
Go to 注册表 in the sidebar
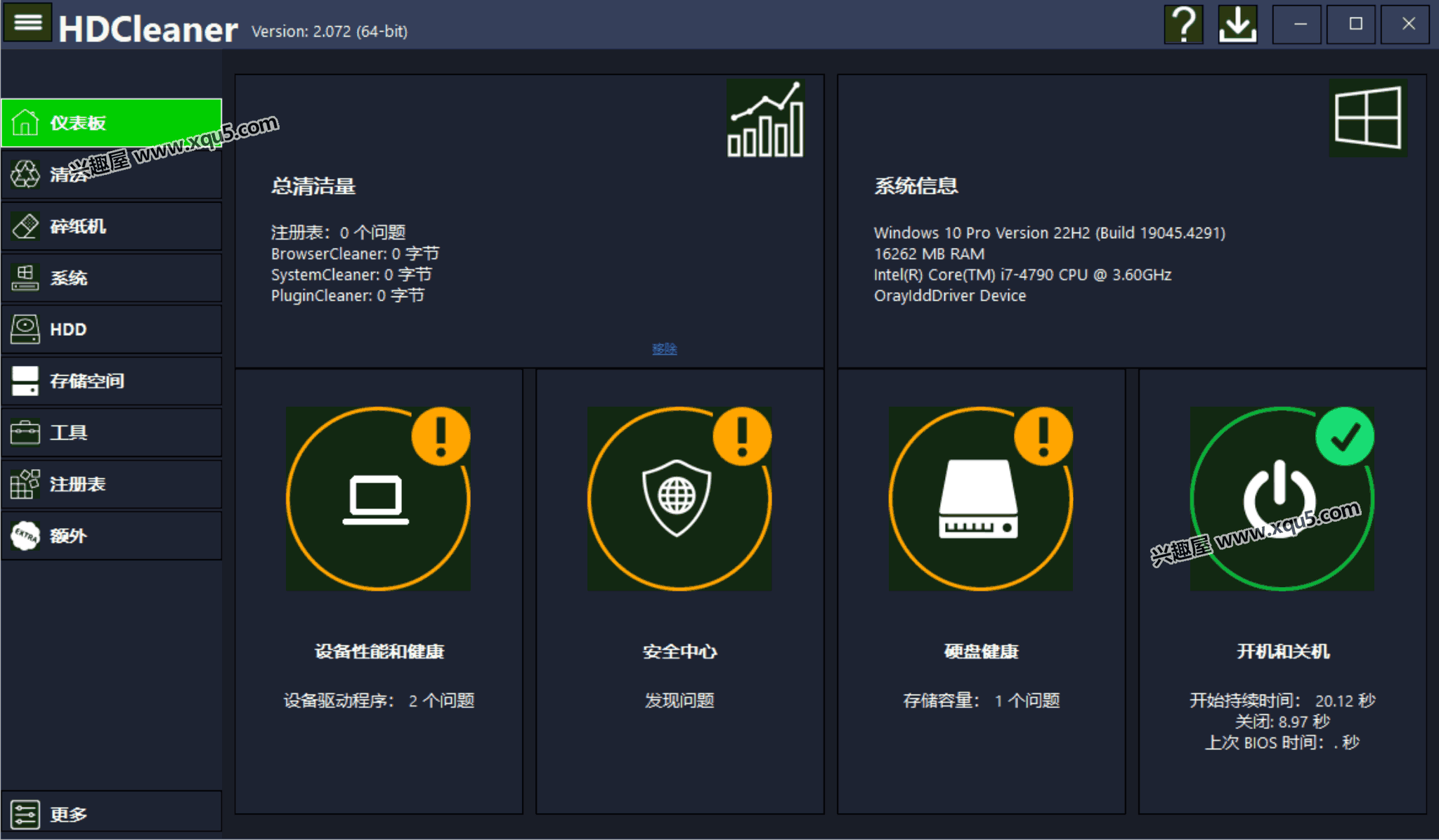(x=112, y=484)
